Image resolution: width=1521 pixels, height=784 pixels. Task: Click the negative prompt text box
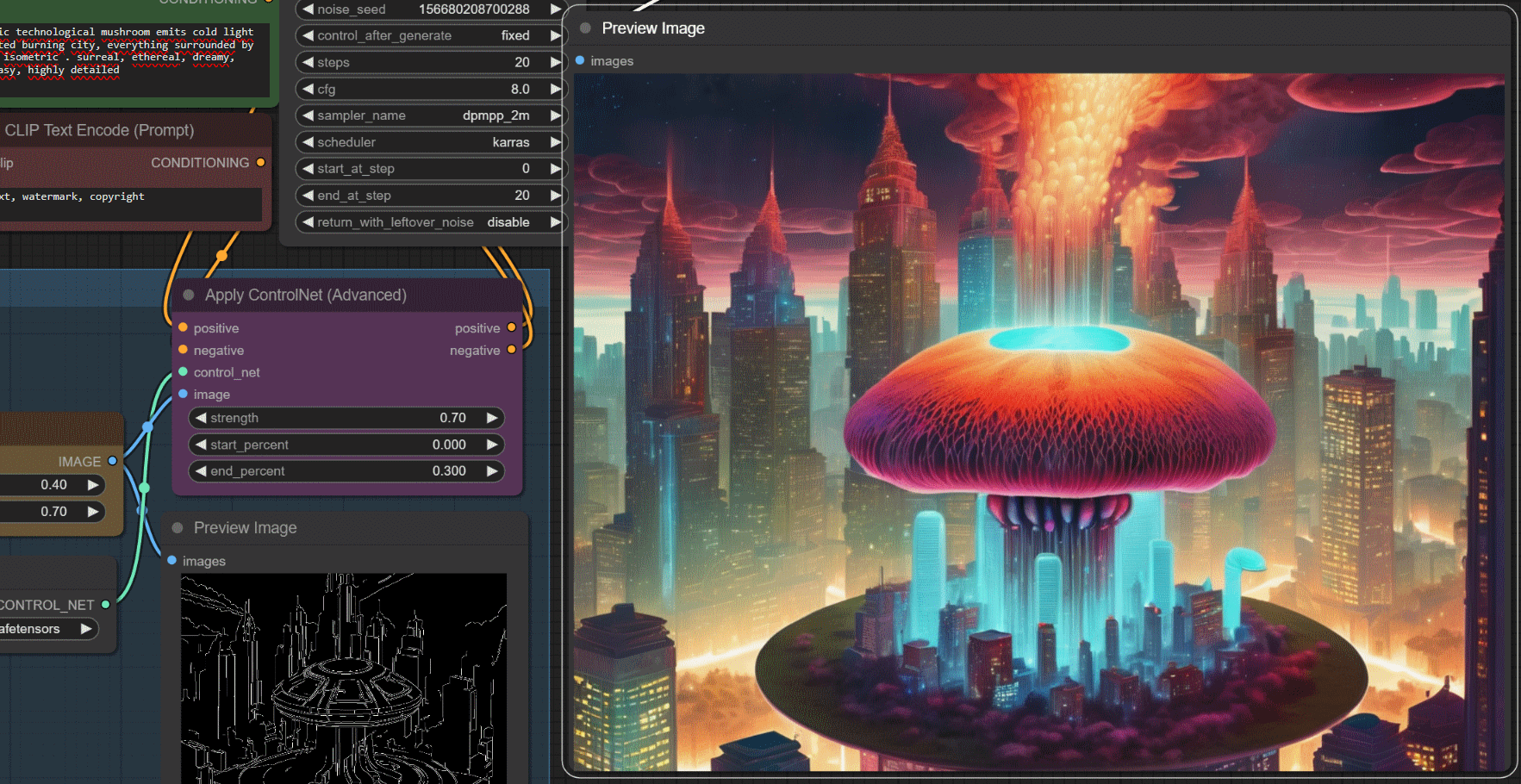(x=129, y=203)
